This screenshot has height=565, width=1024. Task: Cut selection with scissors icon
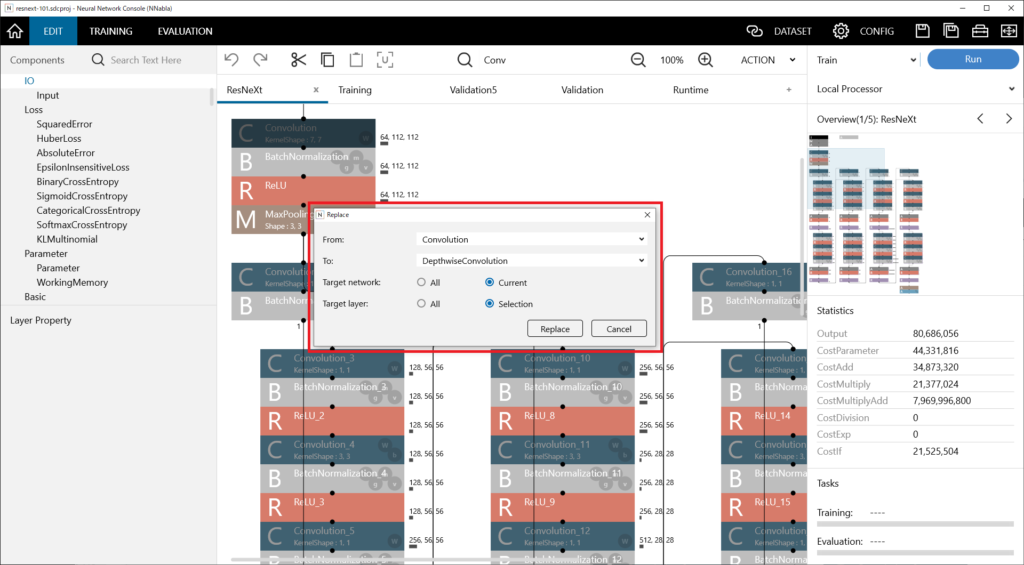pyautogui.click(x=298, y=59)
